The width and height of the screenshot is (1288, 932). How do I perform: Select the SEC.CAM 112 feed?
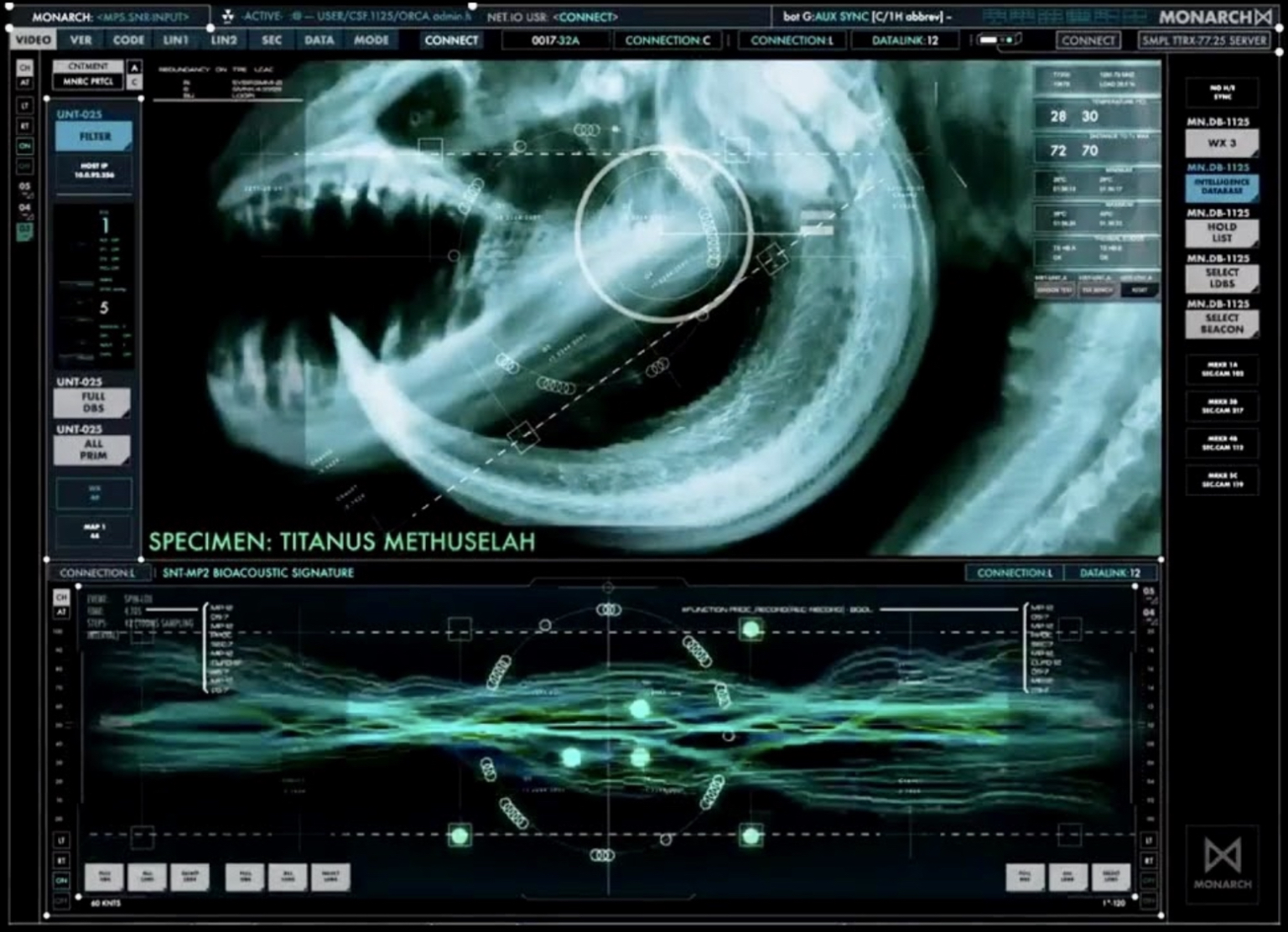pos(1222,443)
